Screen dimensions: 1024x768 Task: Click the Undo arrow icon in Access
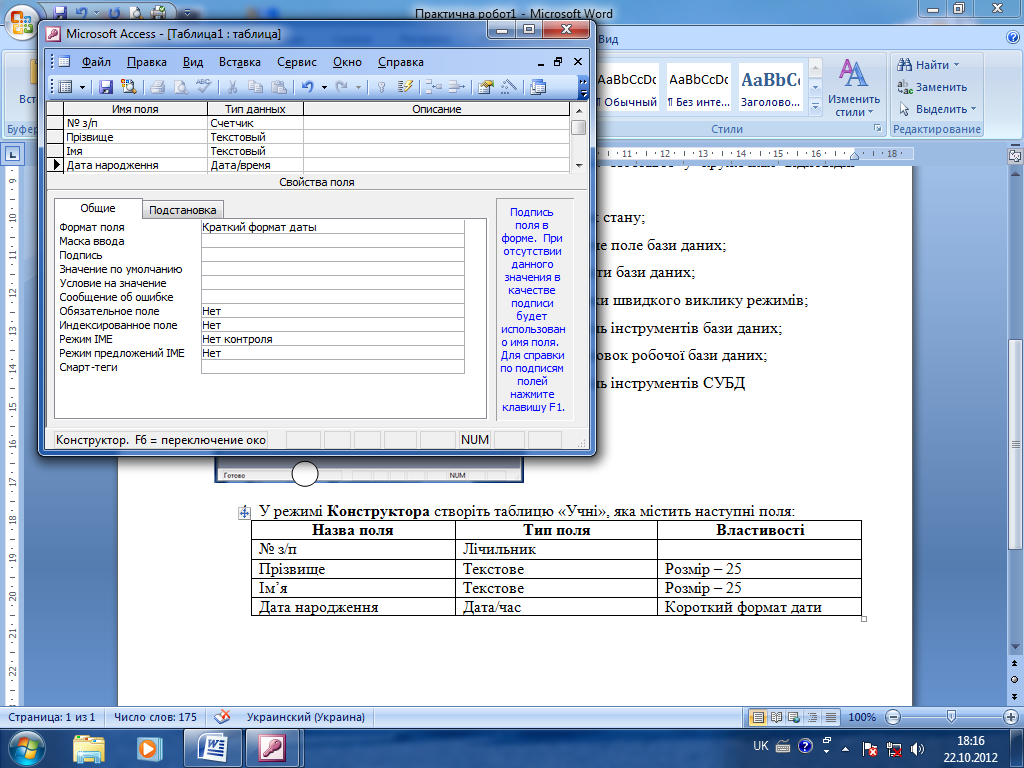click(308, 87)
